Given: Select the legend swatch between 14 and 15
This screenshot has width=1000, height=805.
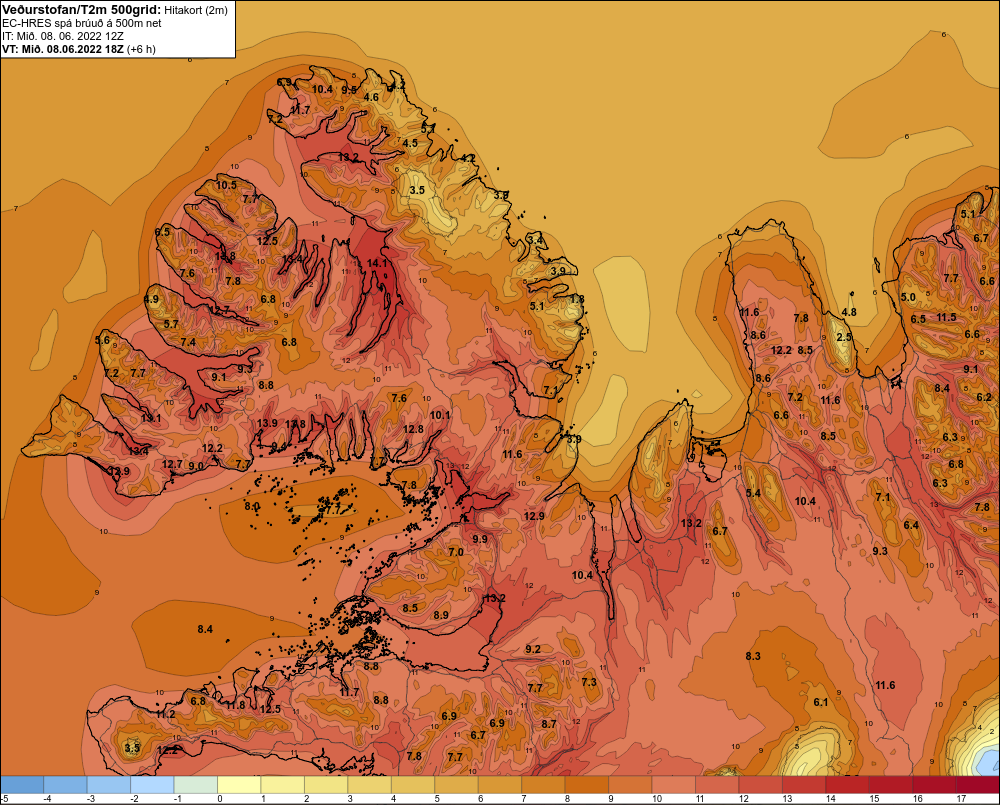Looking at the screenshot, I should point(847,784).
